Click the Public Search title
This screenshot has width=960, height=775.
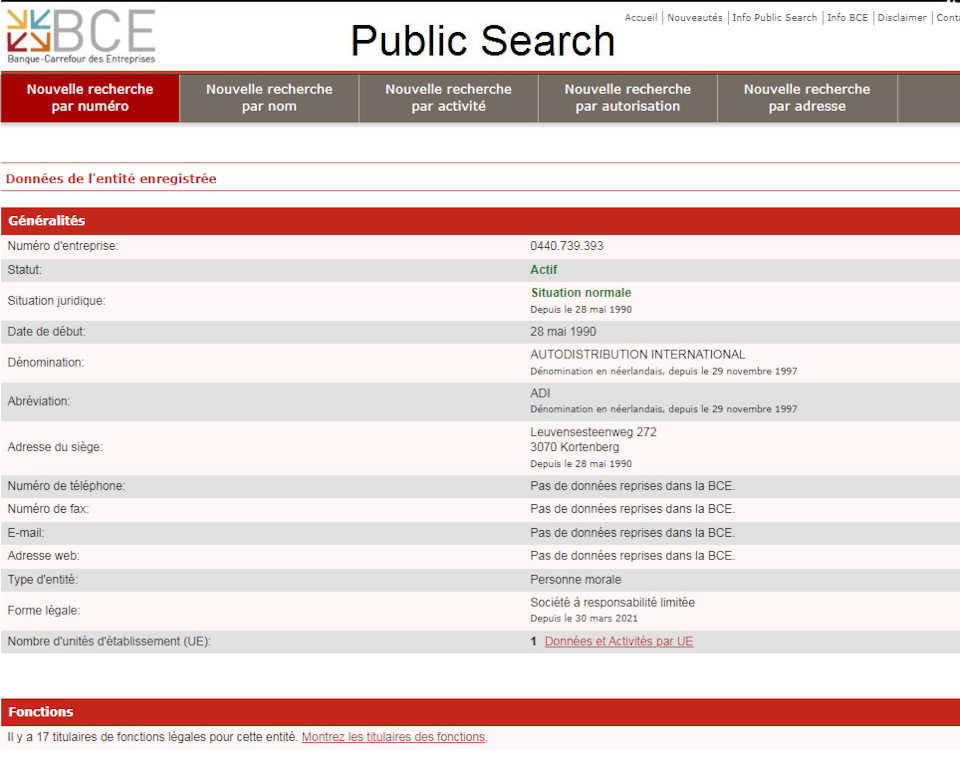482,41
